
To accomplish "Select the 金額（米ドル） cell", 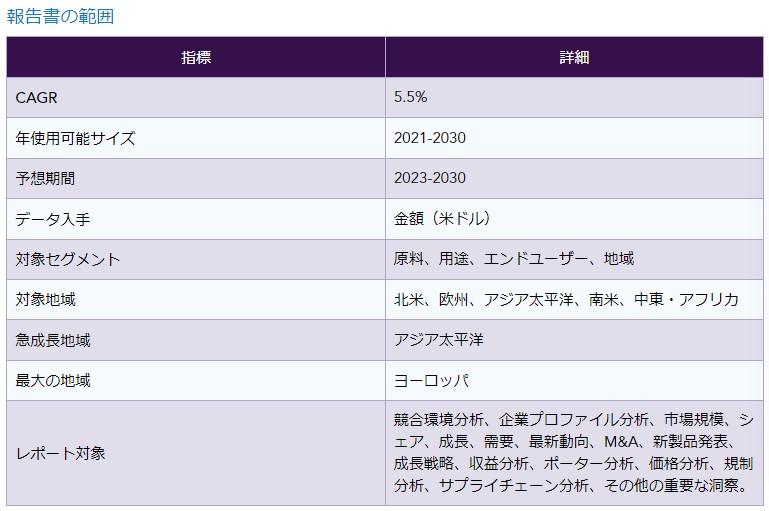I will pos(574,219).
